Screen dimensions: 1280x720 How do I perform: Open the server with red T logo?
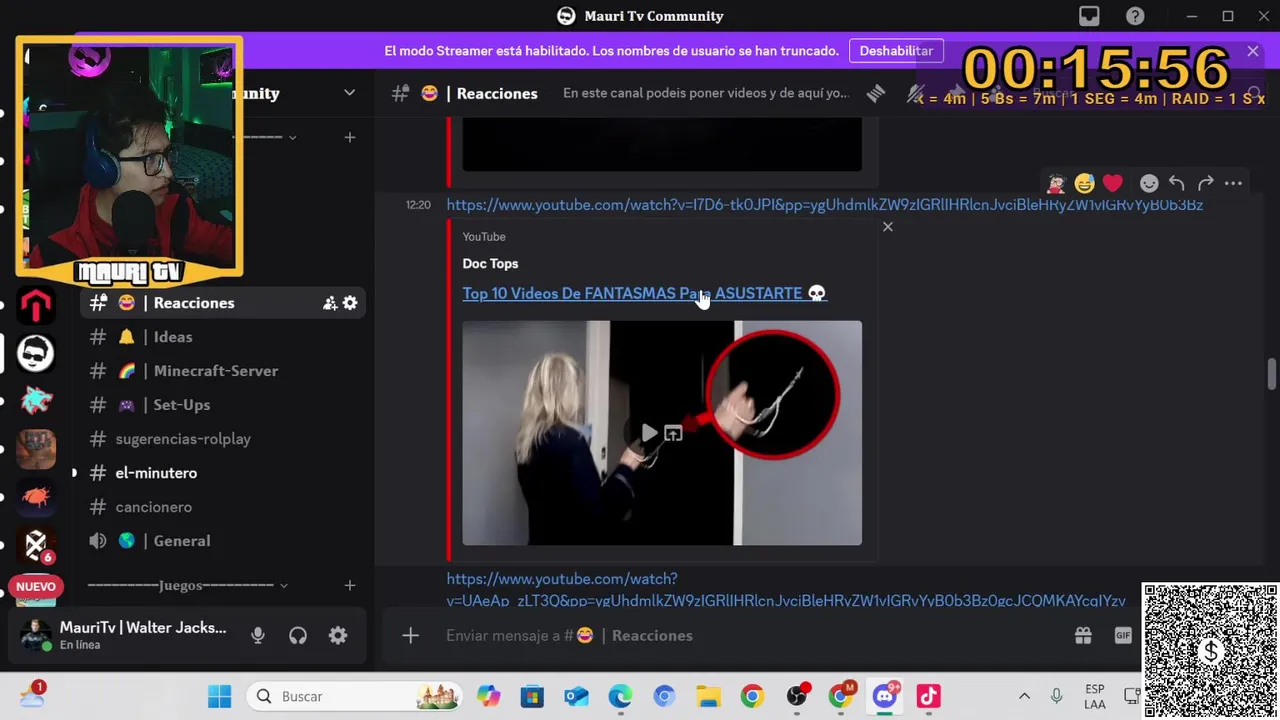point(36,305)
